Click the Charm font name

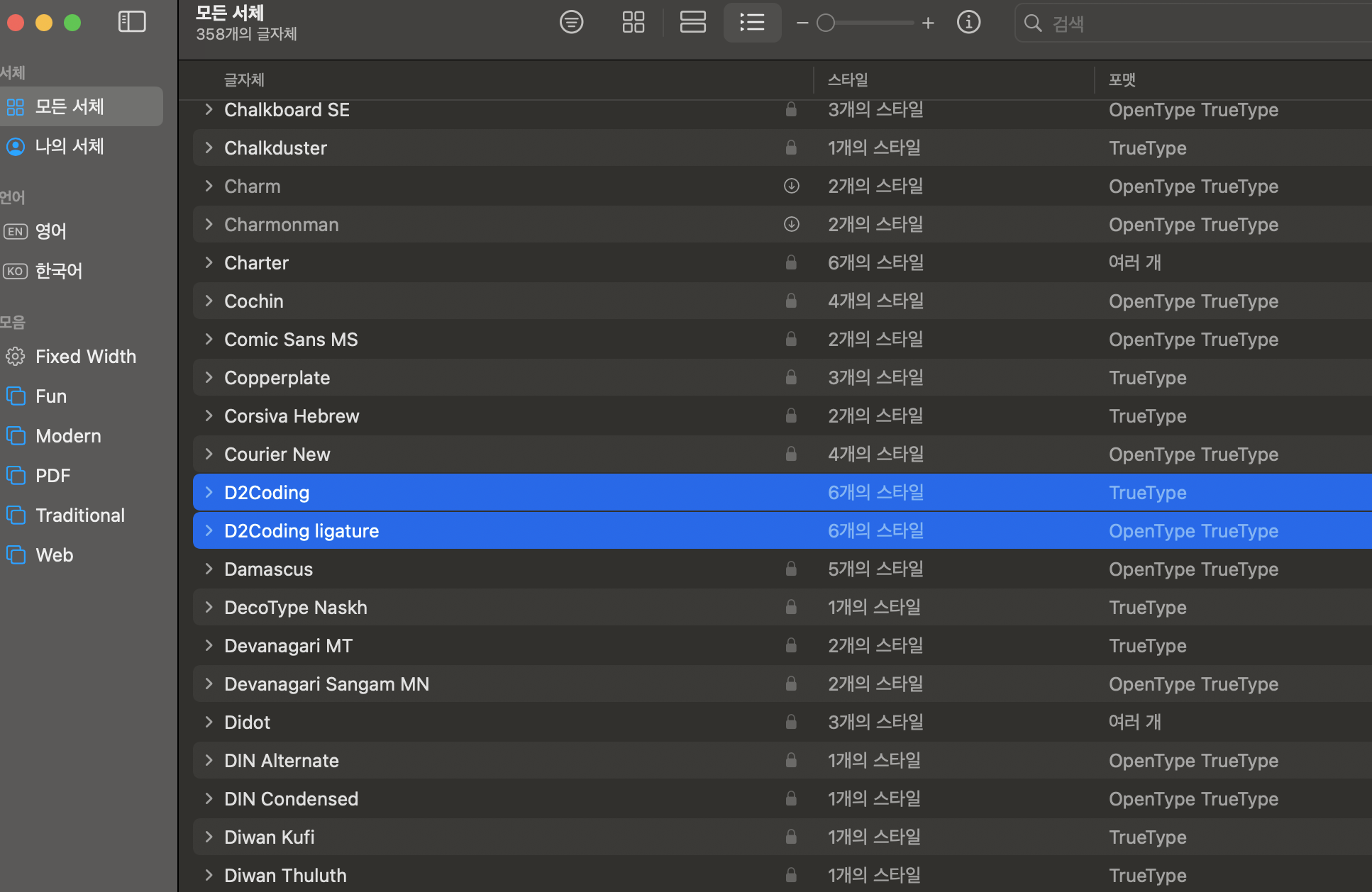coord(253,186)
